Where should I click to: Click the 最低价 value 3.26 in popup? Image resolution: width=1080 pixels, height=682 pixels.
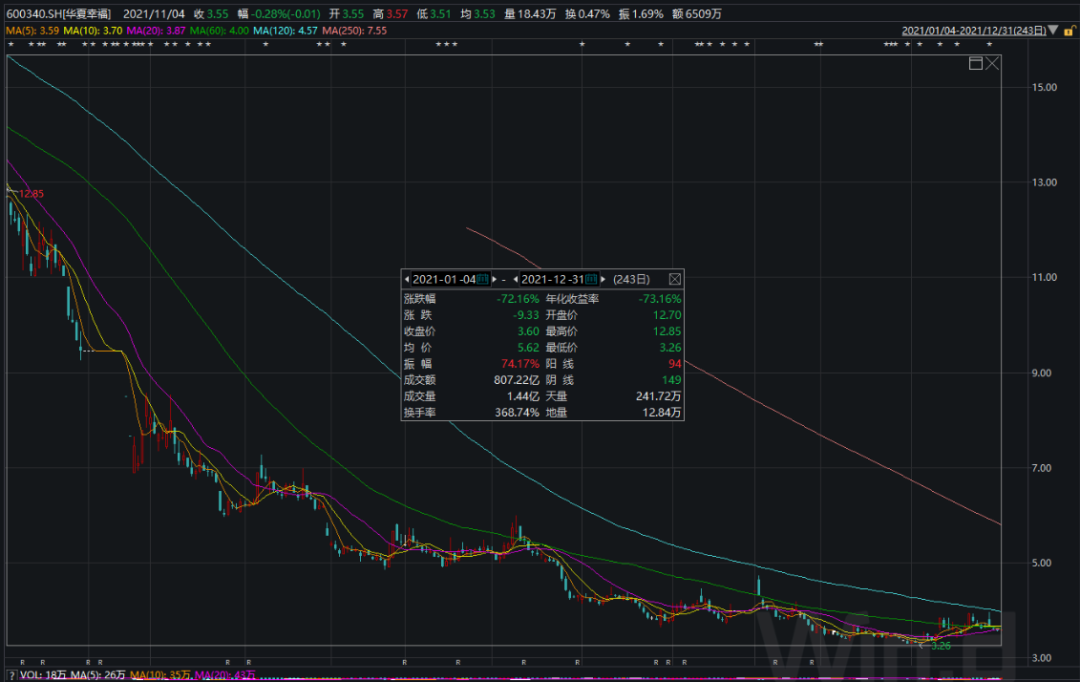[x=670, y=348]
